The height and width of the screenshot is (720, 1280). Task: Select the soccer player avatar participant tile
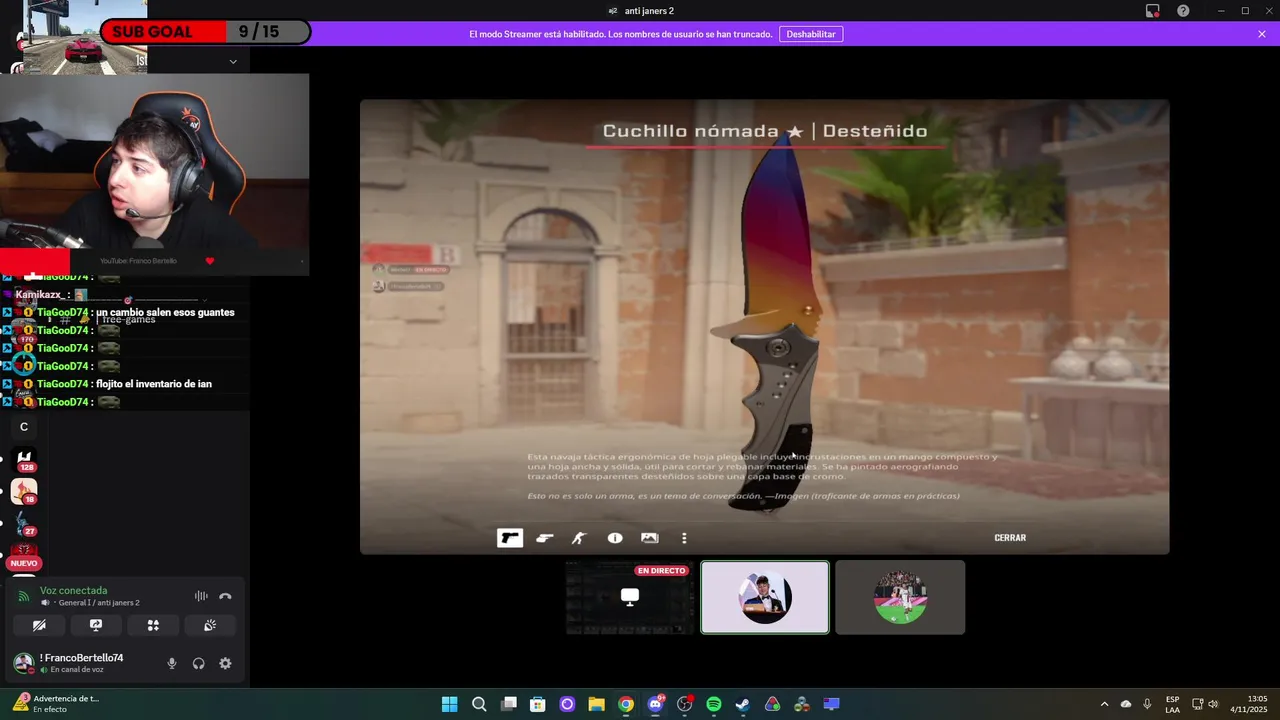coord(900,597)
